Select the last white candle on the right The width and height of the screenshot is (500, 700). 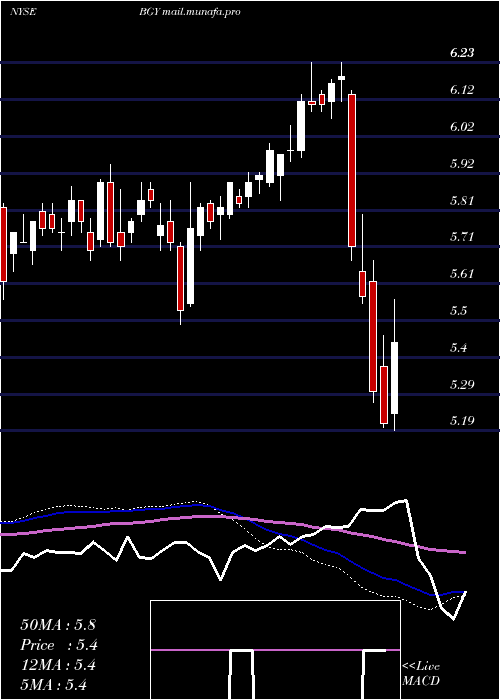pos(395,378)
